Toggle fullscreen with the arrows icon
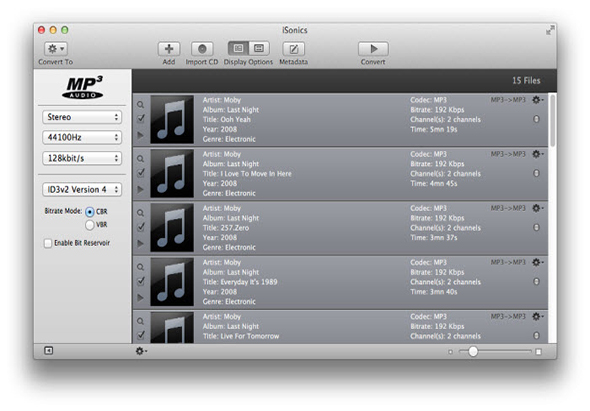This screenshot has width=590, height=411. 550,30
